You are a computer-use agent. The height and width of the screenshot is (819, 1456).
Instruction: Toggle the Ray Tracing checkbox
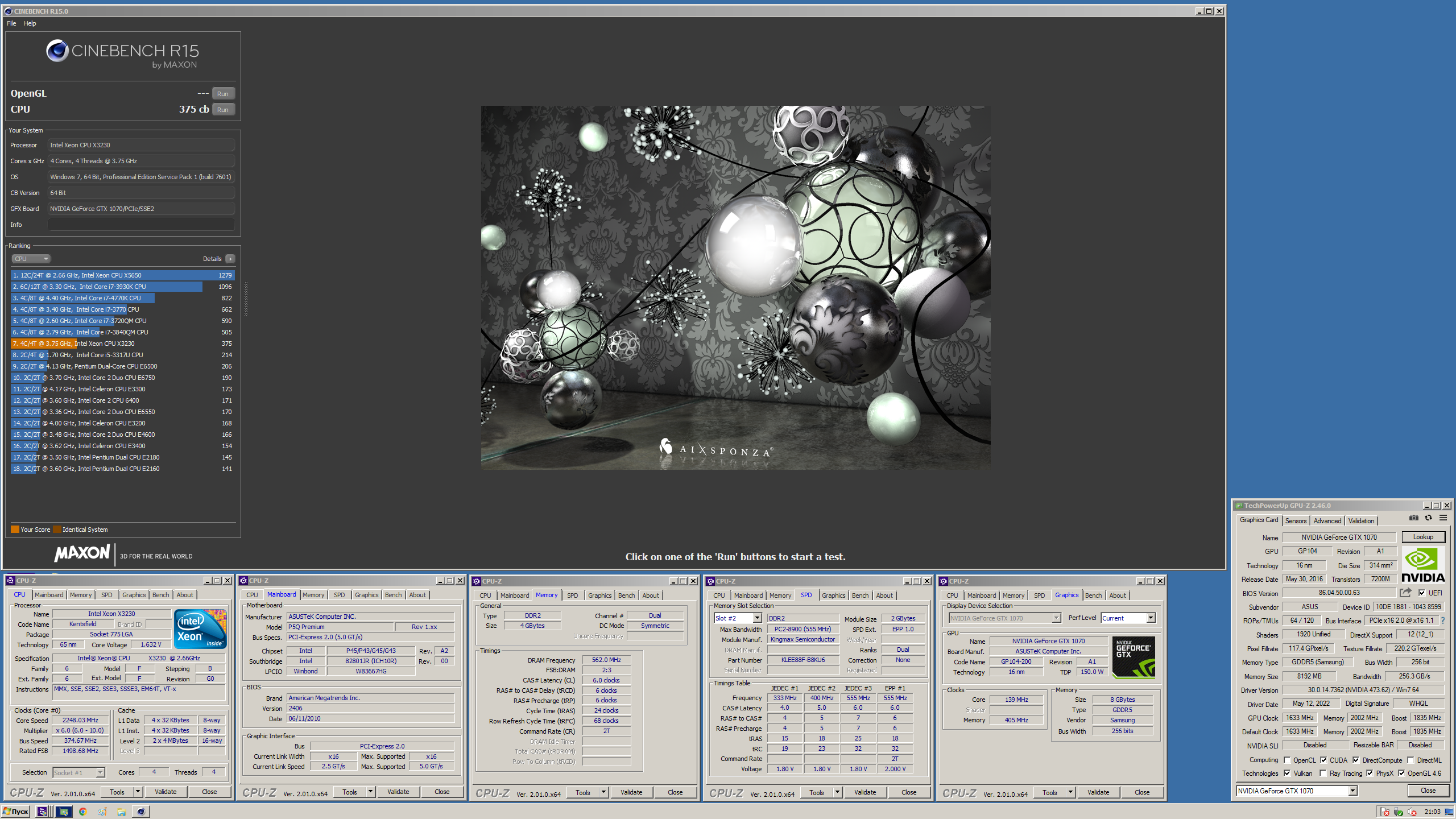[x=1323, y=773]
